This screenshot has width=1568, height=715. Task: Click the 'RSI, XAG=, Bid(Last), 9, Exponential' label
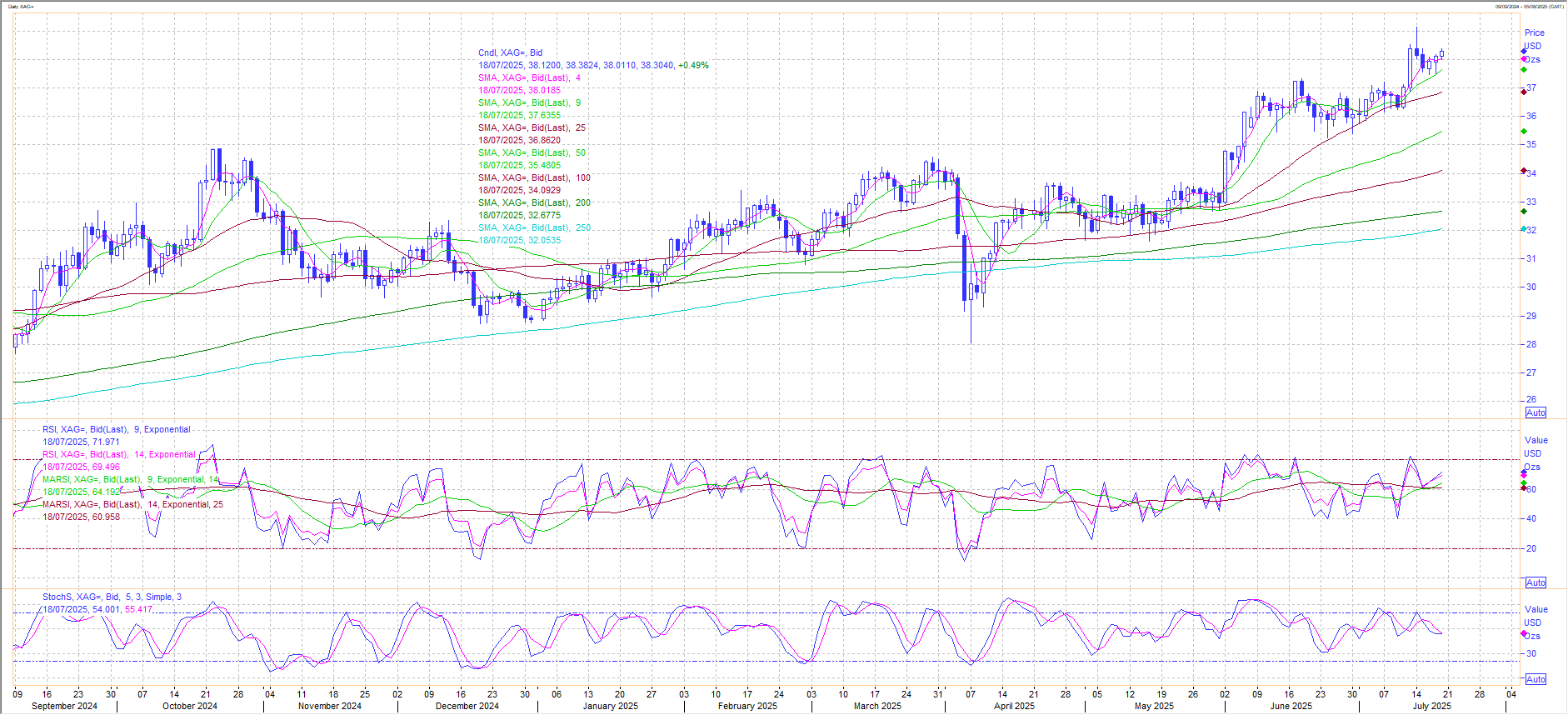click(x=117, y=429)
